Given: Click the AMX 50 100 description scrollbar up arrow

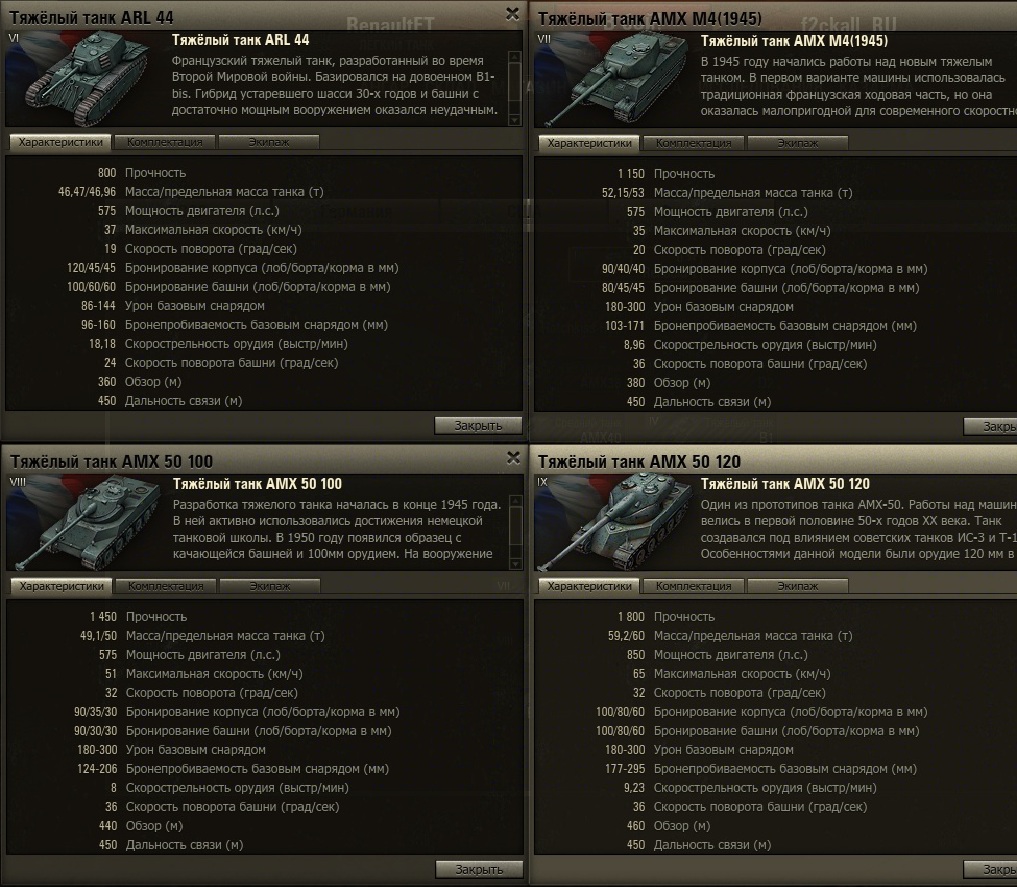Looking at the screenshot, I should click(516, 501).
